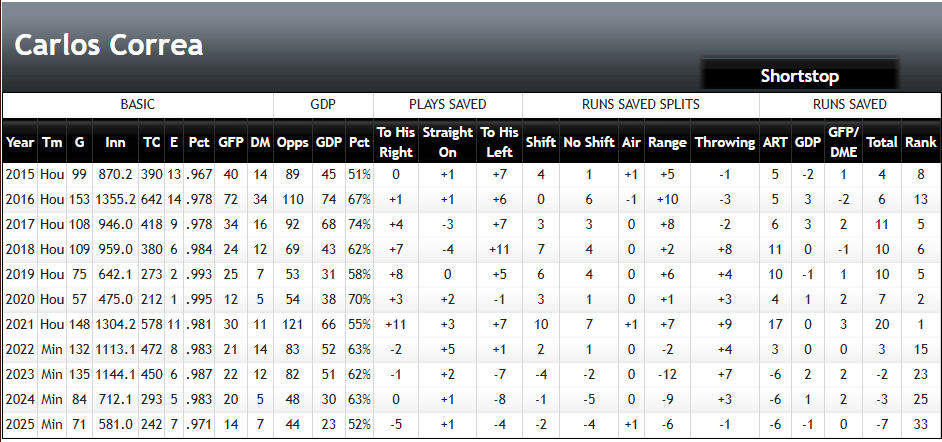The height and width of the screenshot is (442, 942).
Task: Open the Shortstop position selector
Action: pyautogui.click(x=798, y=76)
